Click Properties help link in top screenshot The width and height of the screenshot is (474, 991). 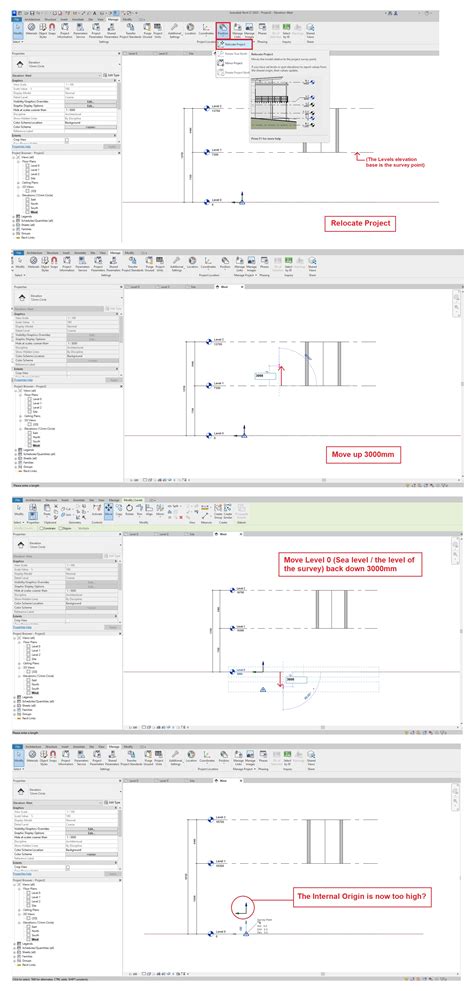pos(23,147)
